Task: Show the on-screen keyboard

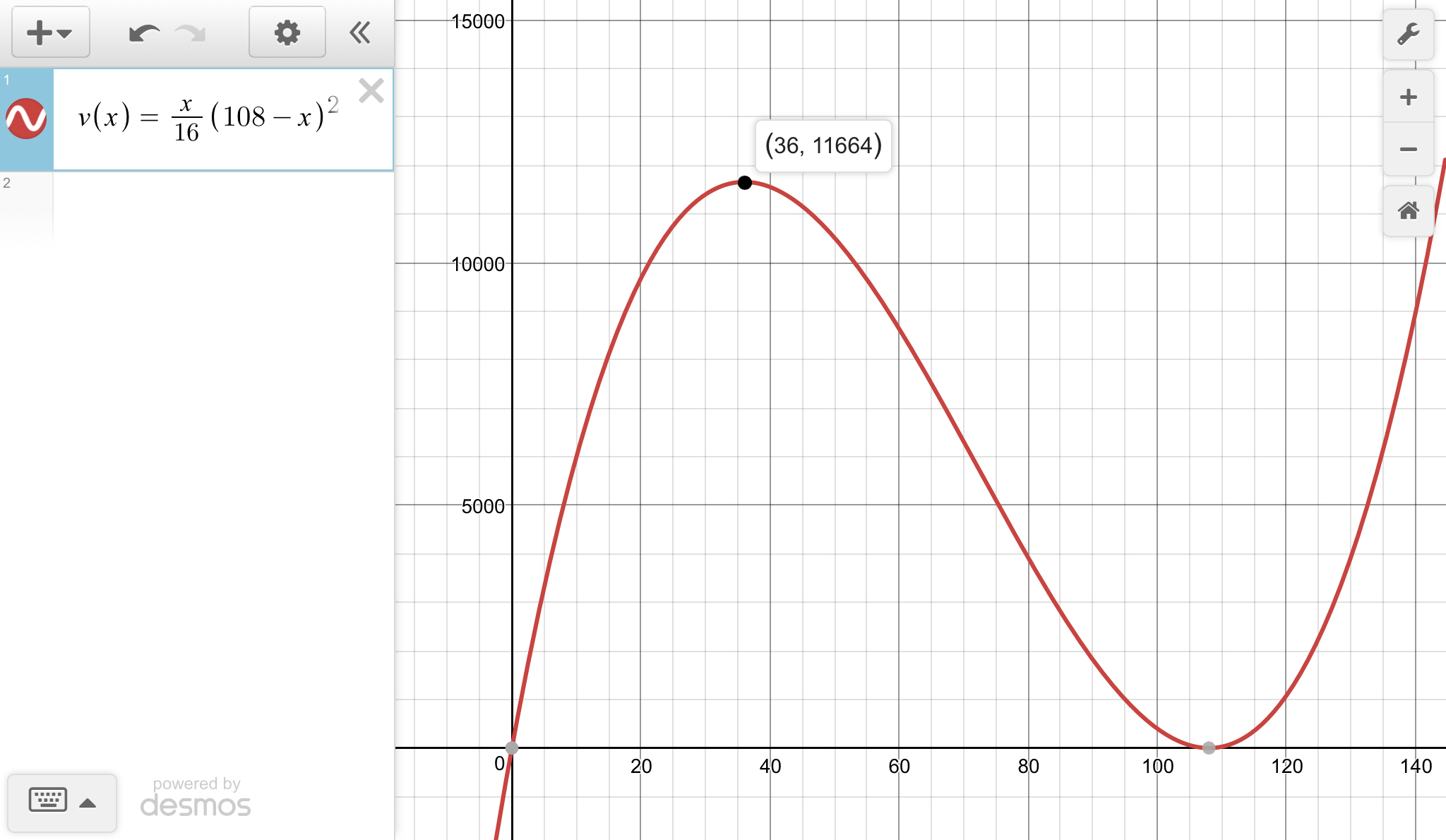Action: click(47, 800)
